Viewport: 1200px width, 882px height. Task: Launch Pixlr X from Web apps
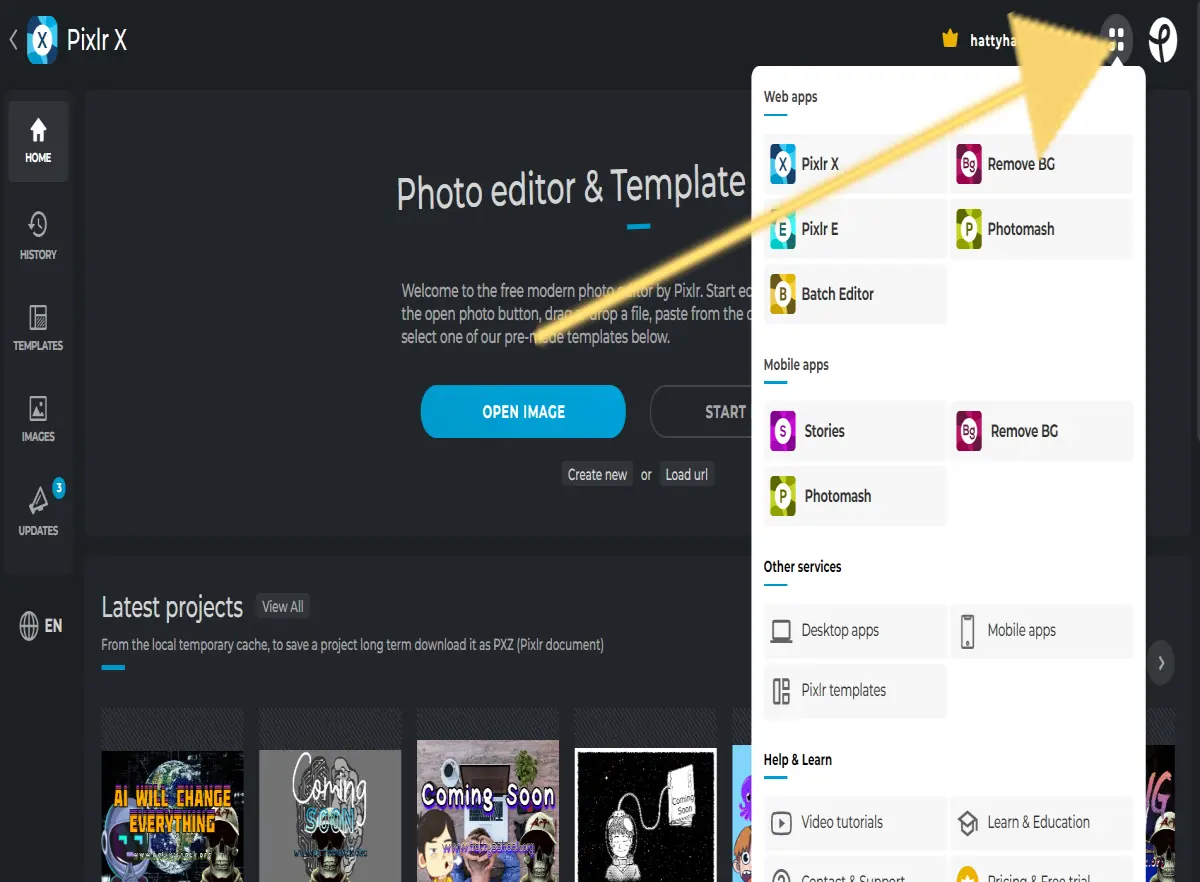(855, 164)
